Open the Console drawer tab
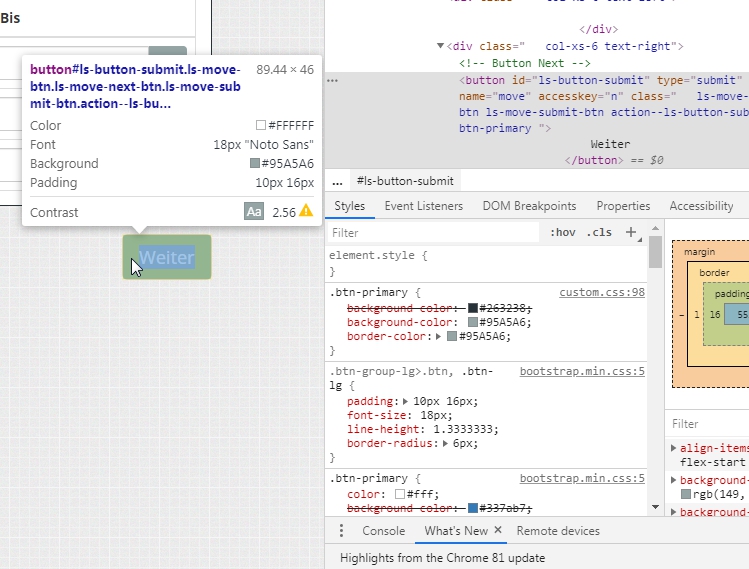This screenshot has width=749, height=569. [383, 531]
